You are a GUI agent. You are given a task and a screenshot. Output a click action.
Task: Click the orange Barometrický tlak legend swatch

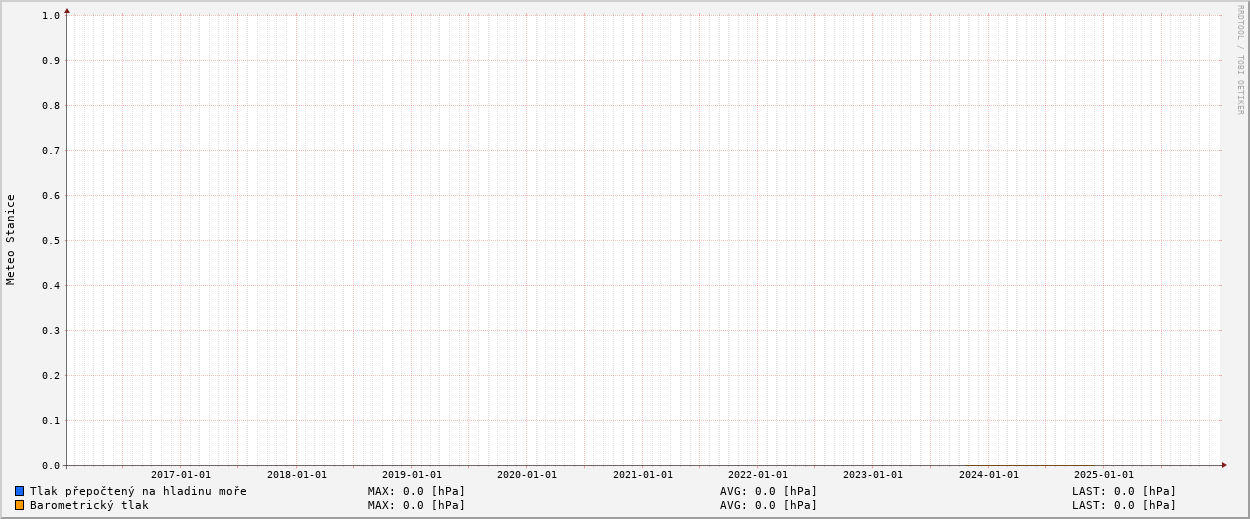click(19, 505)
